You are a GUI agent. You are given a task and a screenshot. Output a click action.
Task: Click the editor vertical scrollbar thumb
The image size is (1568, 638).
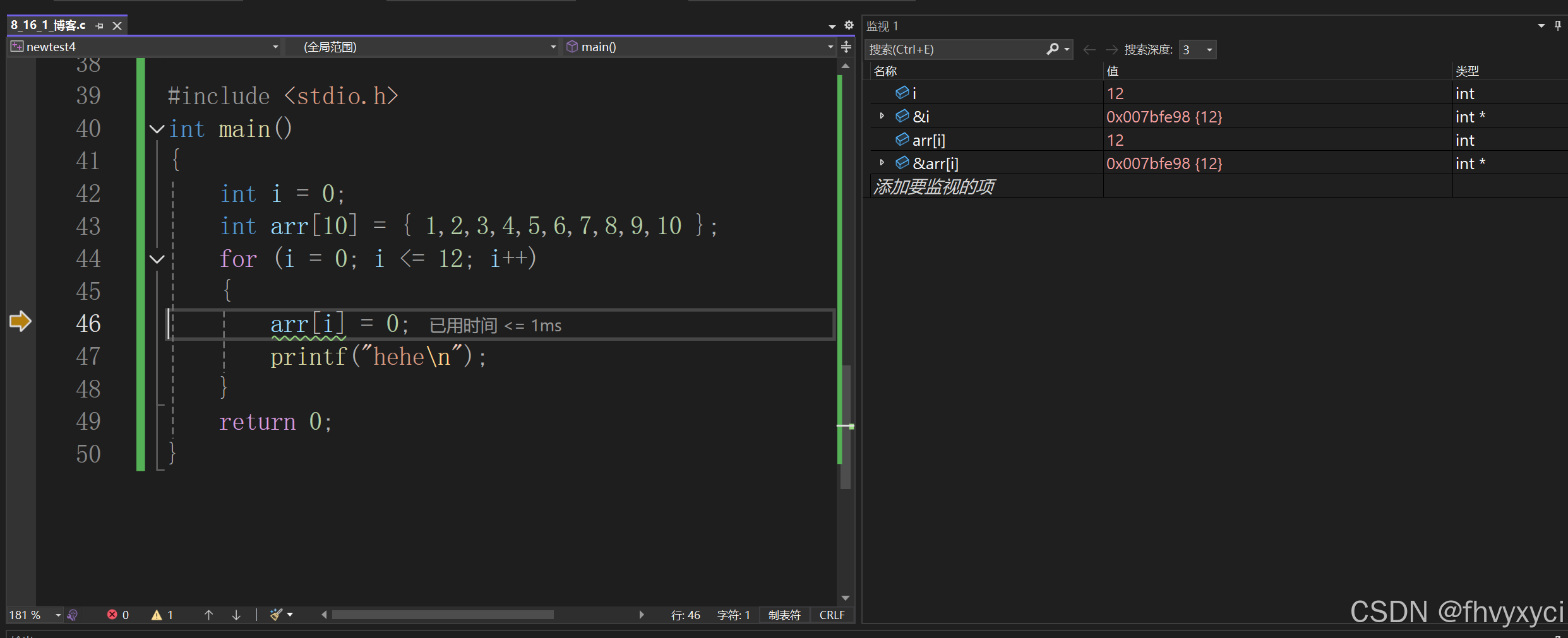point(846,427)
